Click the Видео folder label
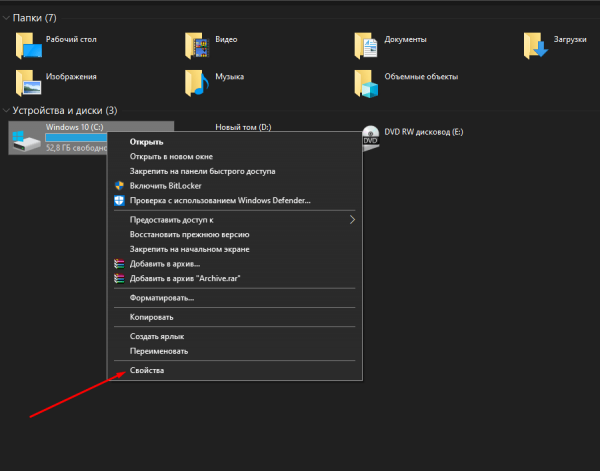This screenshot has width=600, height=471. tap(226, 39)
